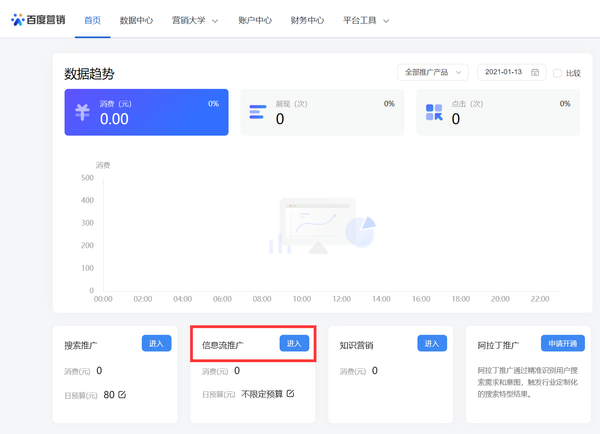
Task: Click 进入 button on 知识营销 card
Action: tap(432, 343)
